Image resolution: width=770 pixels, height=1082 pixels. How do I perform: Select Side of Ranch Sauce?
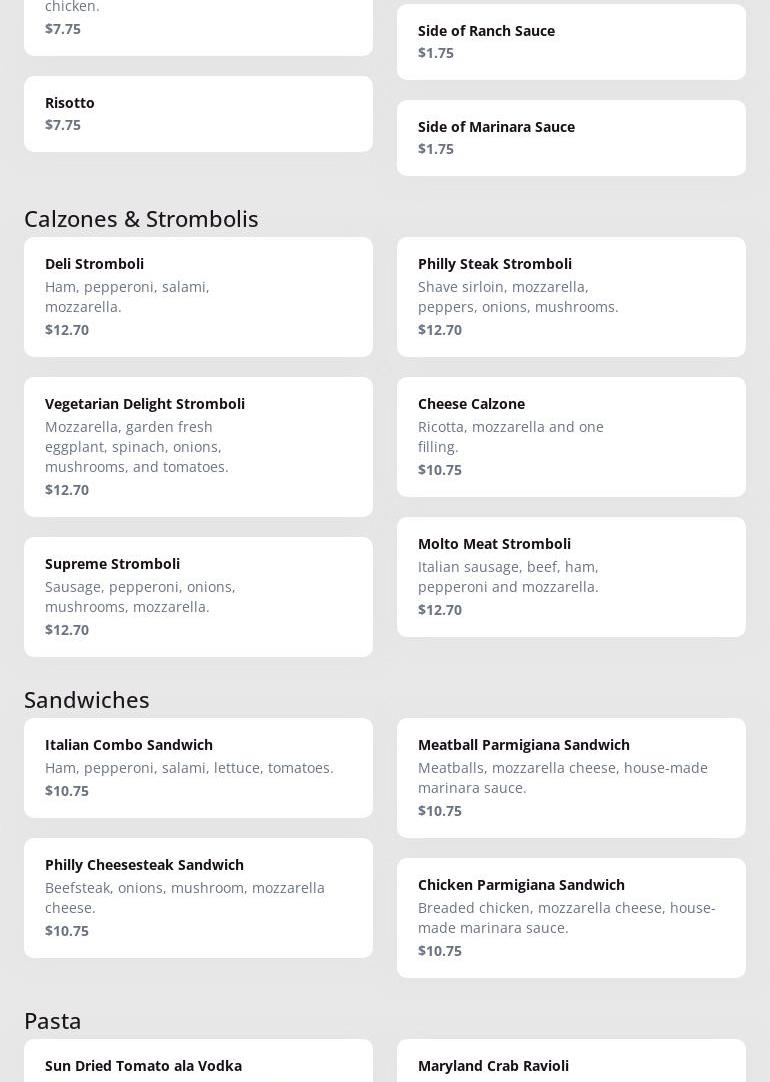(x=571, y=42)
